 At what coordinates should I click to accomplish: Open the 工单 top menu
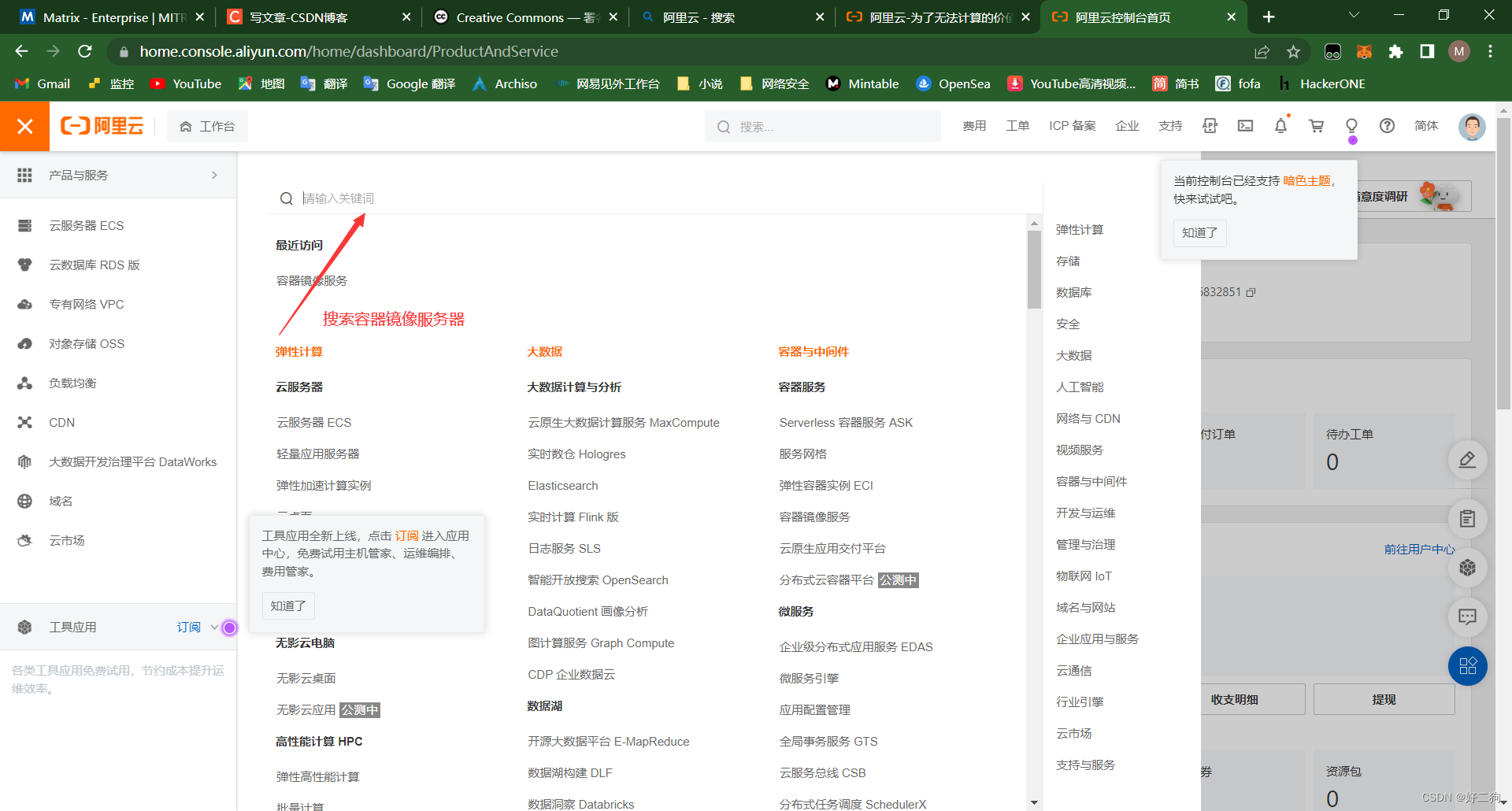[1017, 126]
